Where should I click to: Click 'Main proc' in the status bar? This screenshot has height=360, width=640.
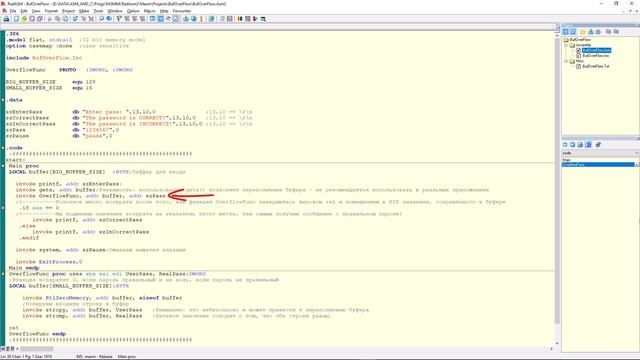[127, 356]
